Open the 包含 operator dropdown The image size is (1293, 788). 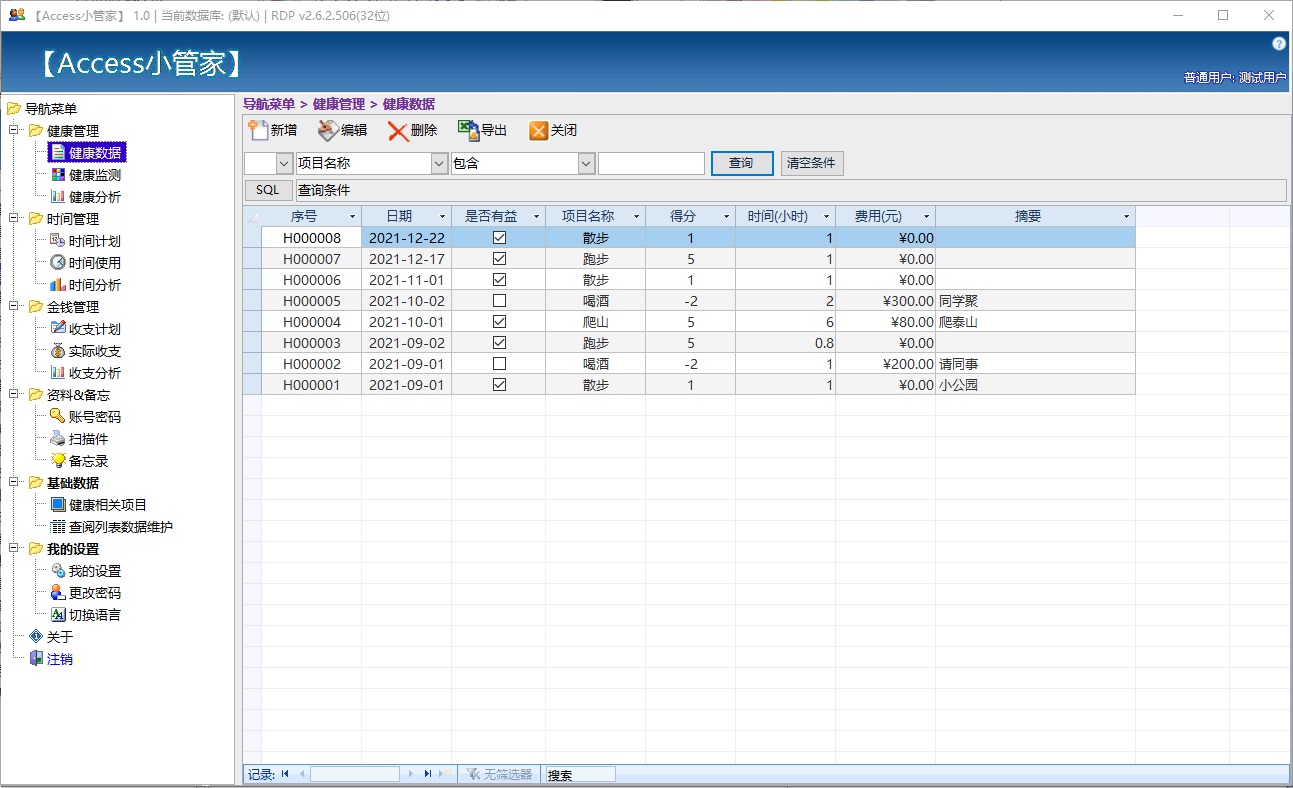tap(586, 163)
